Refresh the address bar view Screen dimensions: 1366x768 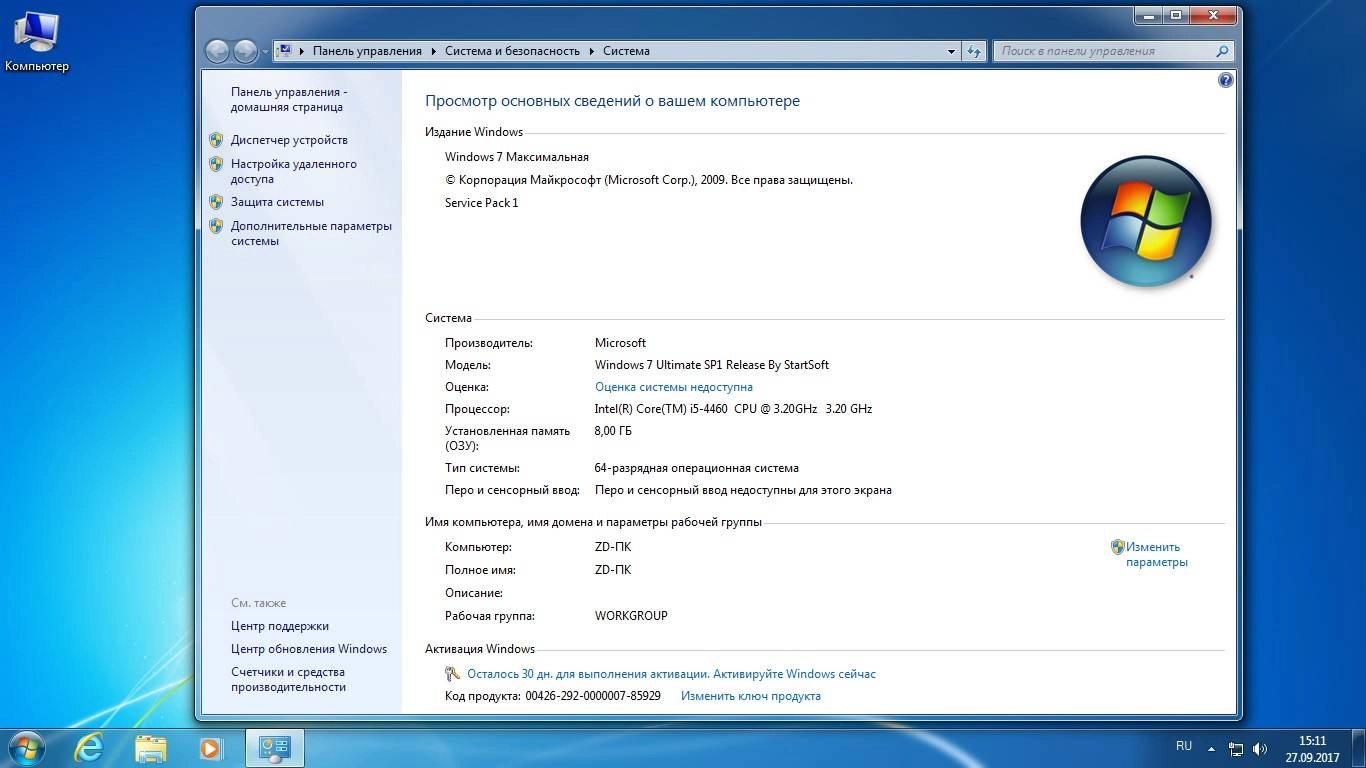point(975,51)
